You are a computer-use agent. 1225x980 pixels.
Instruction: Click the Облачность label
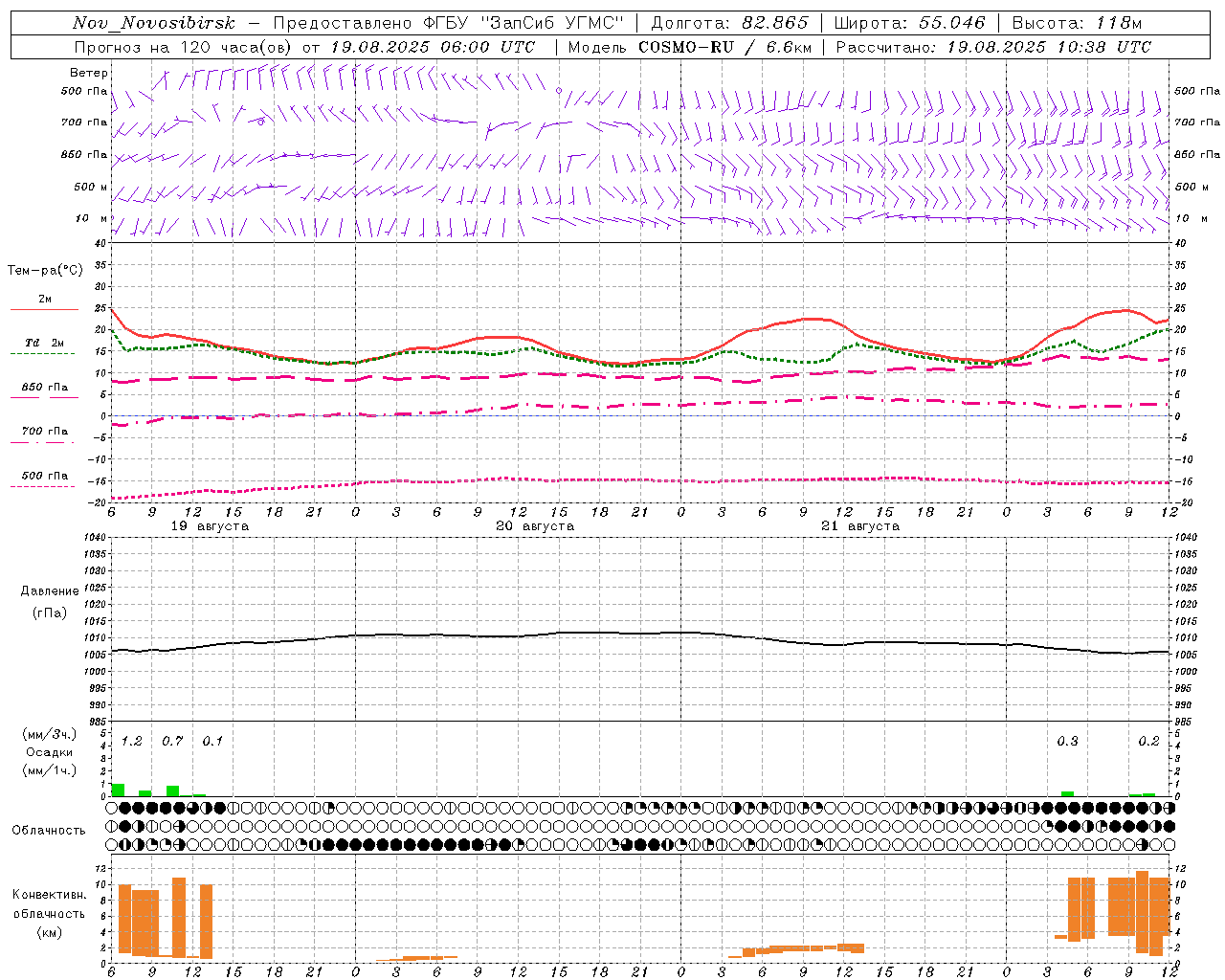[49, 831]
